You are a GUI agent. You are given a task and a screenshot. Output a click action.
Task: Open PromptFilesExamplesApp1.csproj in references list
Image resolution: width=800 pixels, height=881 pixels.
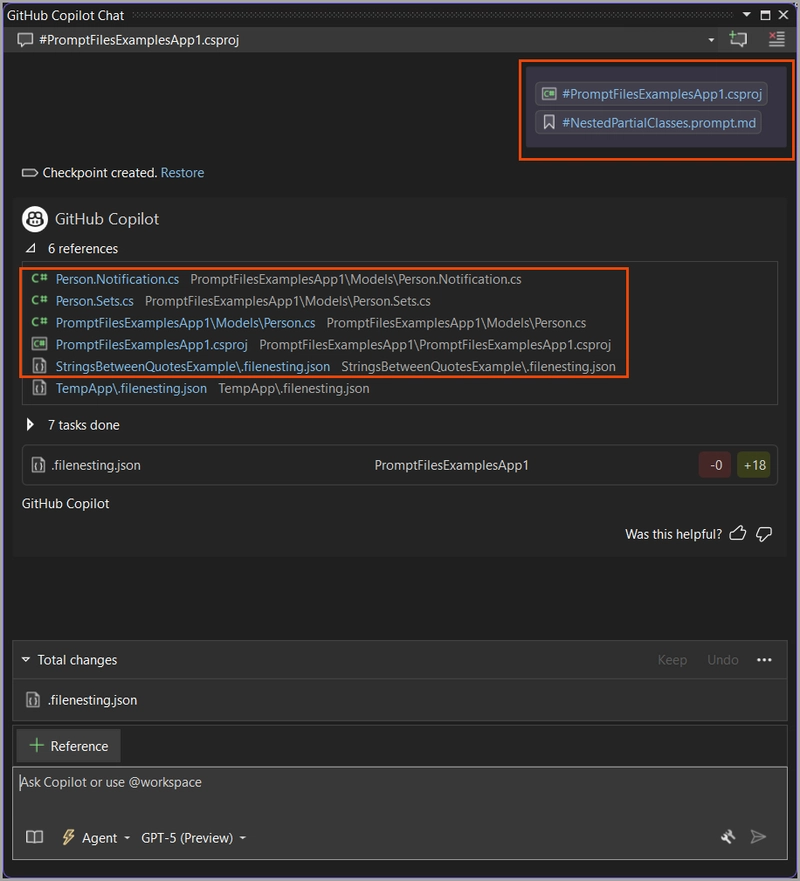click(x=152, y=344)
